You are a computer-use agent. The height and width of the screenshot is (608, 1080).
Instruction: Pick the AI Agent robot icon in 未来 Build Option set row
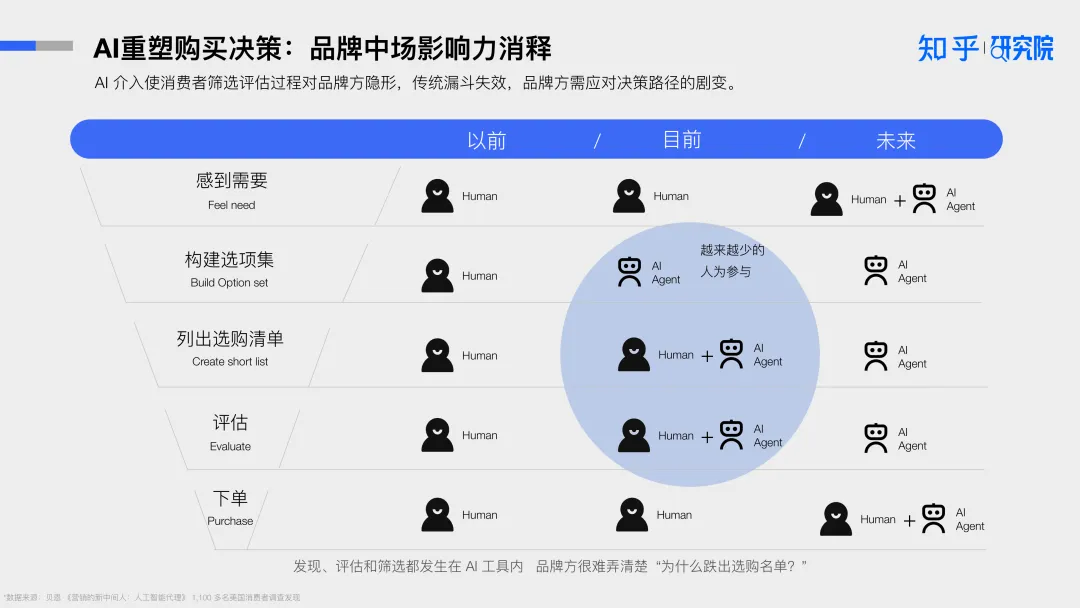point(876,271)
